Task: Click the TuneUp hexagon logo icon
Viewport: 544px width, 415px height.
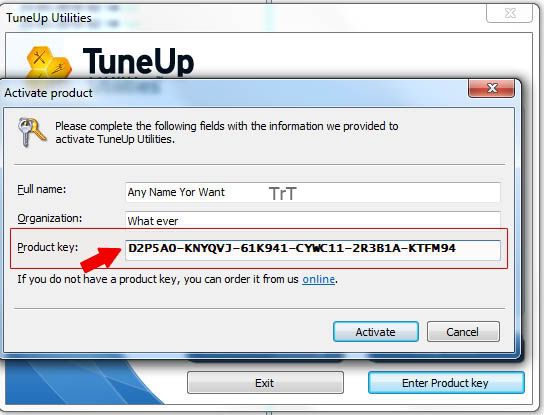Action: coord(49,63)
